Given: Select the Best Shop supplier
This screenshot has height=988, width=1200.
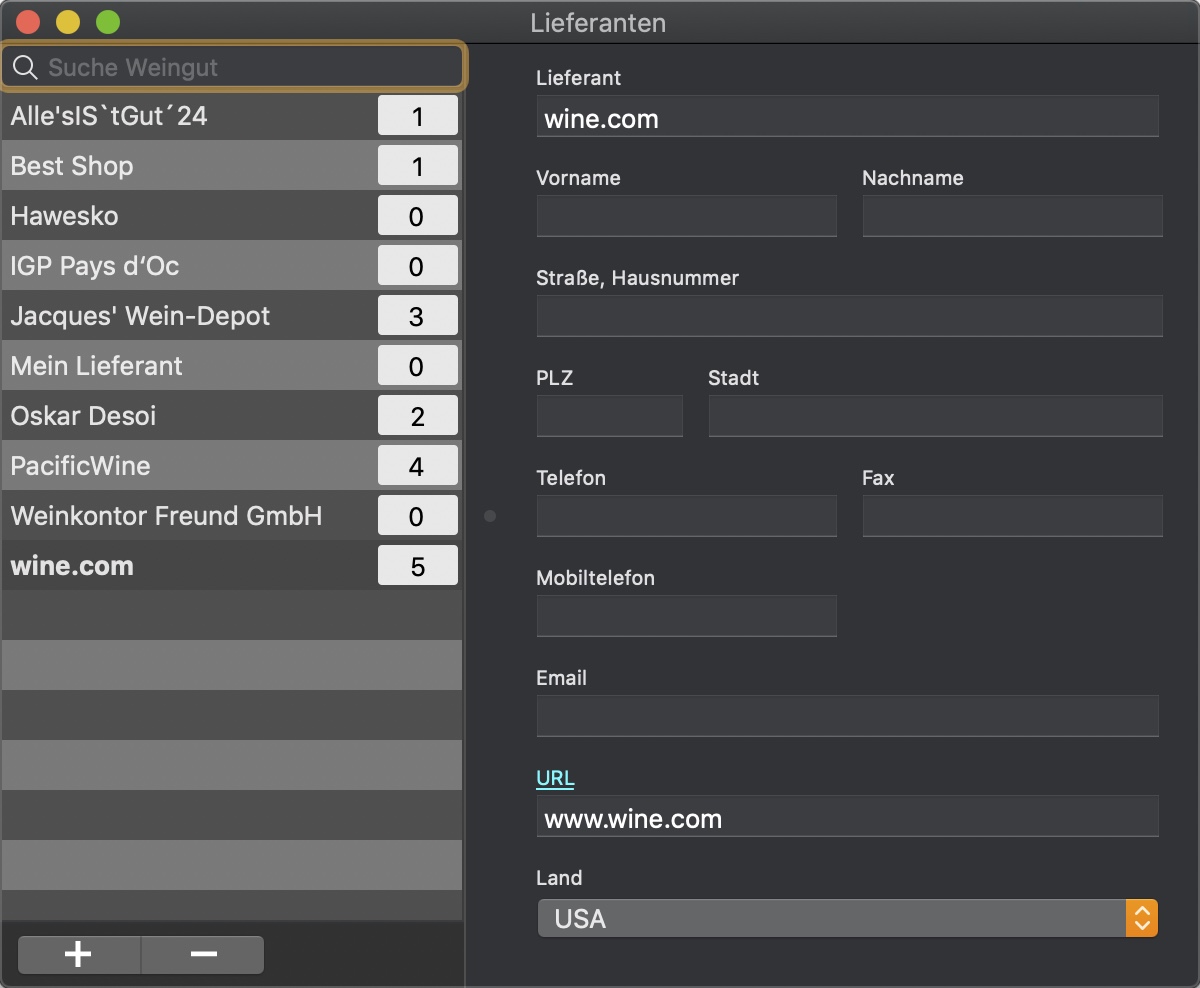Looking at the screenshot, I should 232,166.
